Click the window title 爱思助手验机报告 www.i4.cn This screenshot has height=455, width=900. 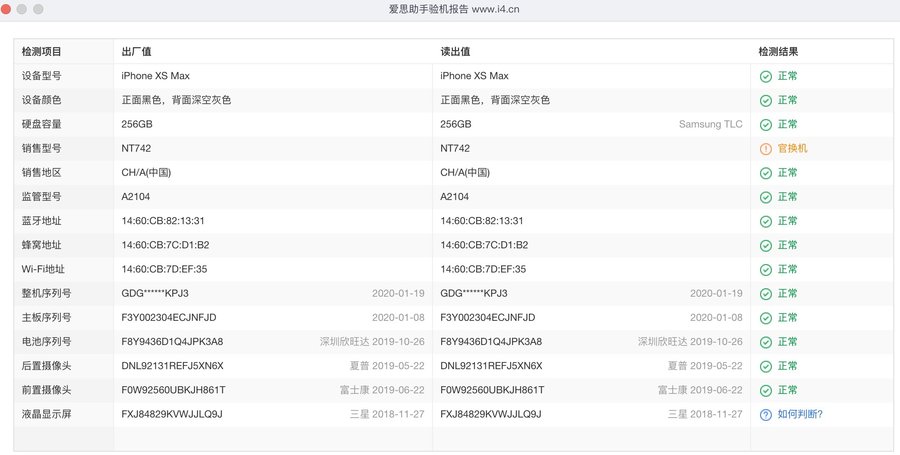454,9
